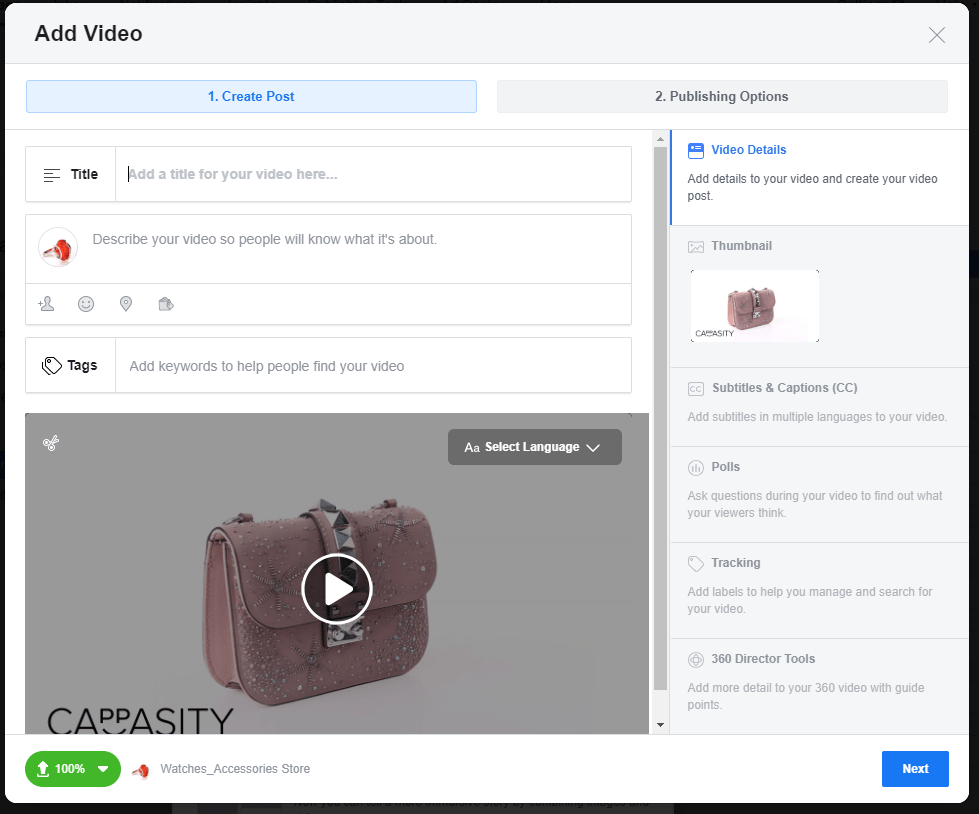Open the Select Language dropdown

point(534,447)
